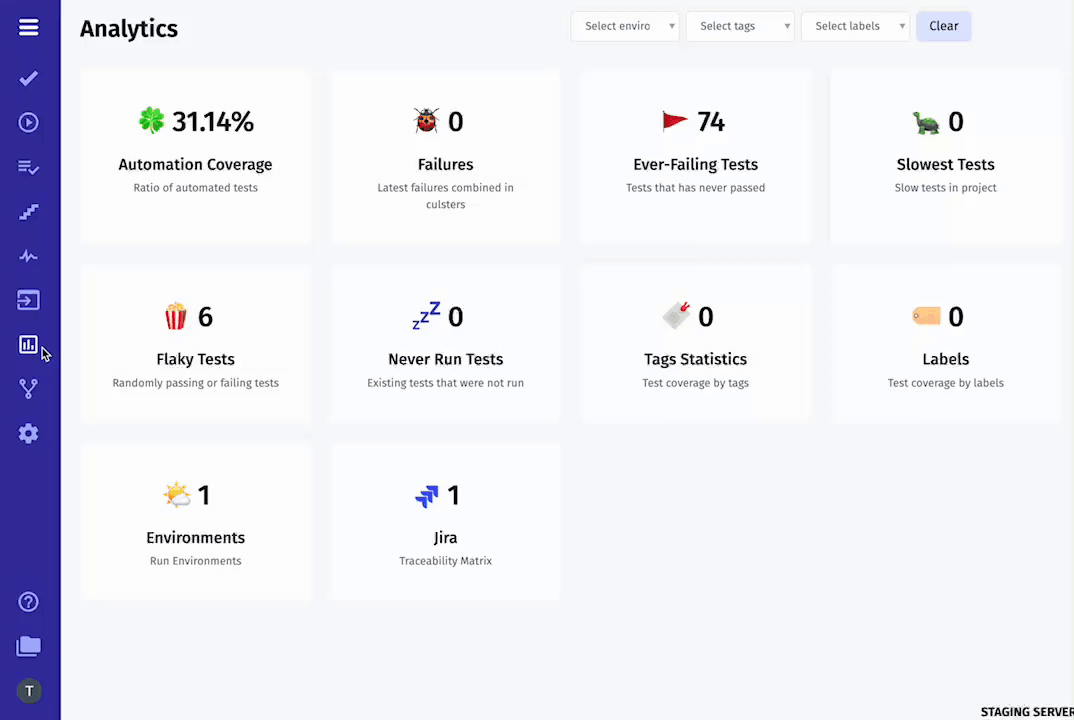This screenshot has width=1074, height=720.
Task: Click the checkmark Tests icon in the sidebar
Action: click(28, 79)
